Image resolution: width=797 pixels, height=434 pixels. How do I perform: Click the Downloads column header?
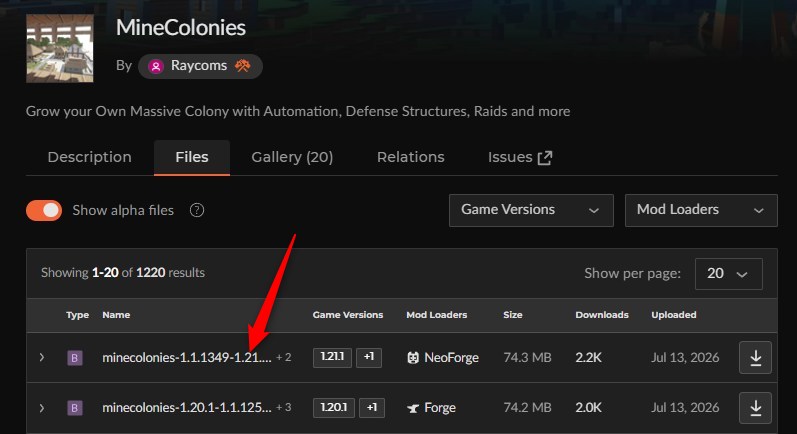tap(602, 315)
